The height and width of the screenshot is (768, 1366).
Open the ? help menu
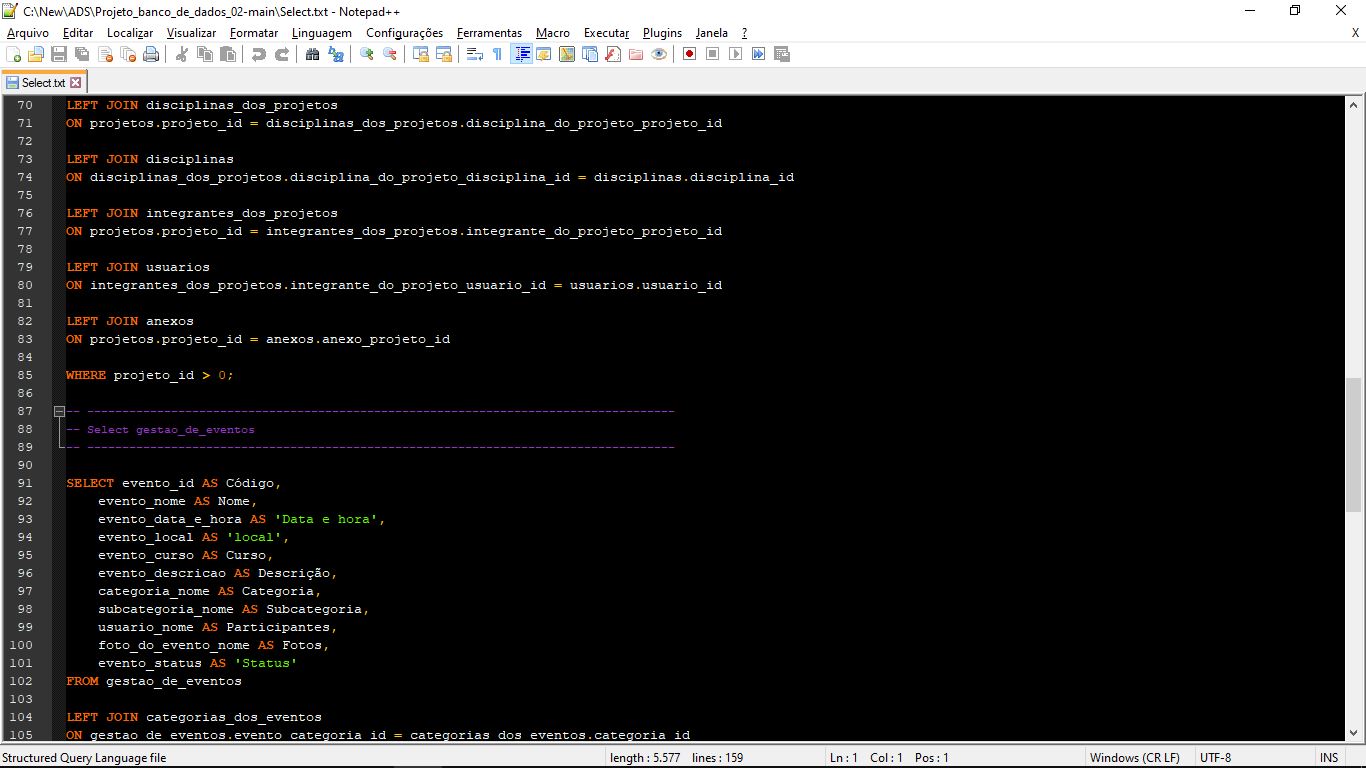tap(744, 33)
